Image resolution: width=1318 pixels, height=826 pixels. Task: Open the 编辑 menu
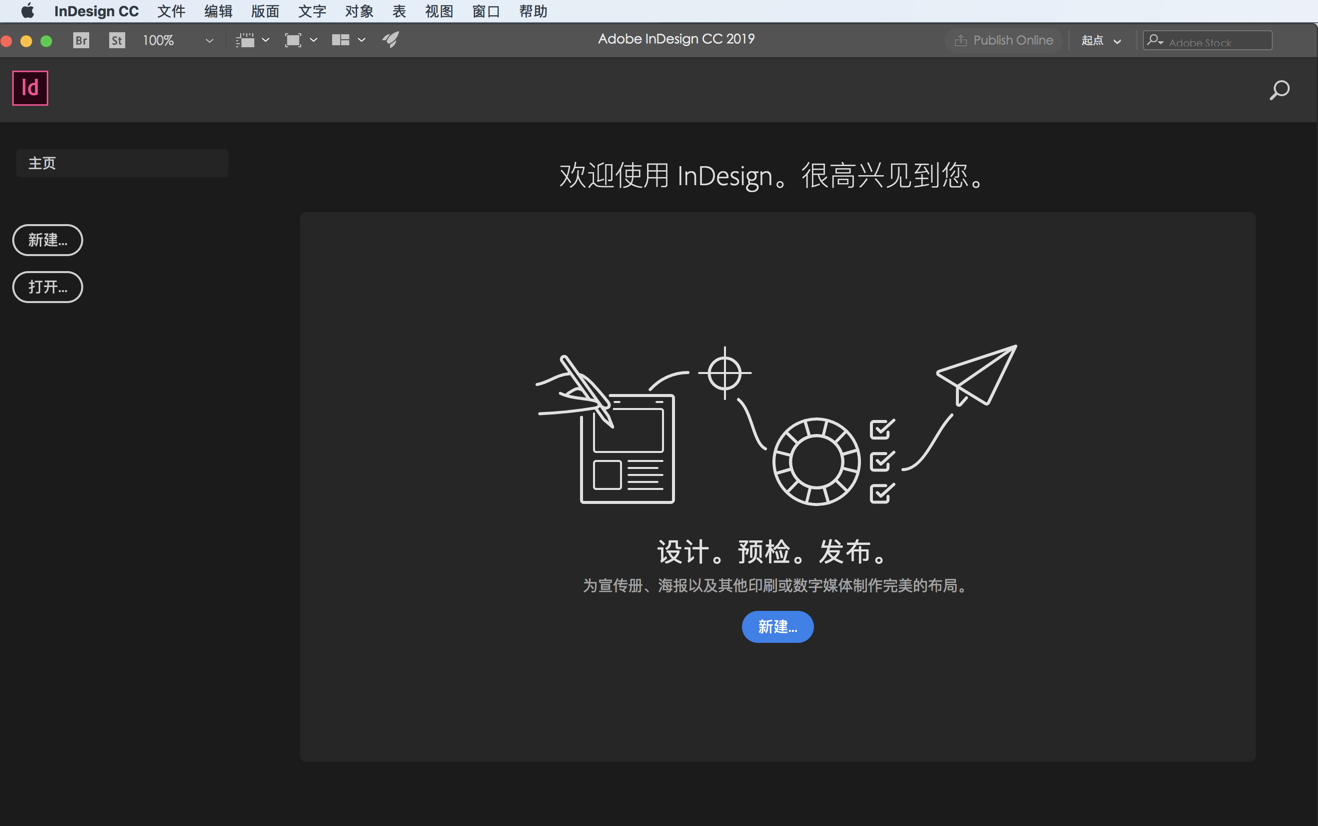point(218,11)
